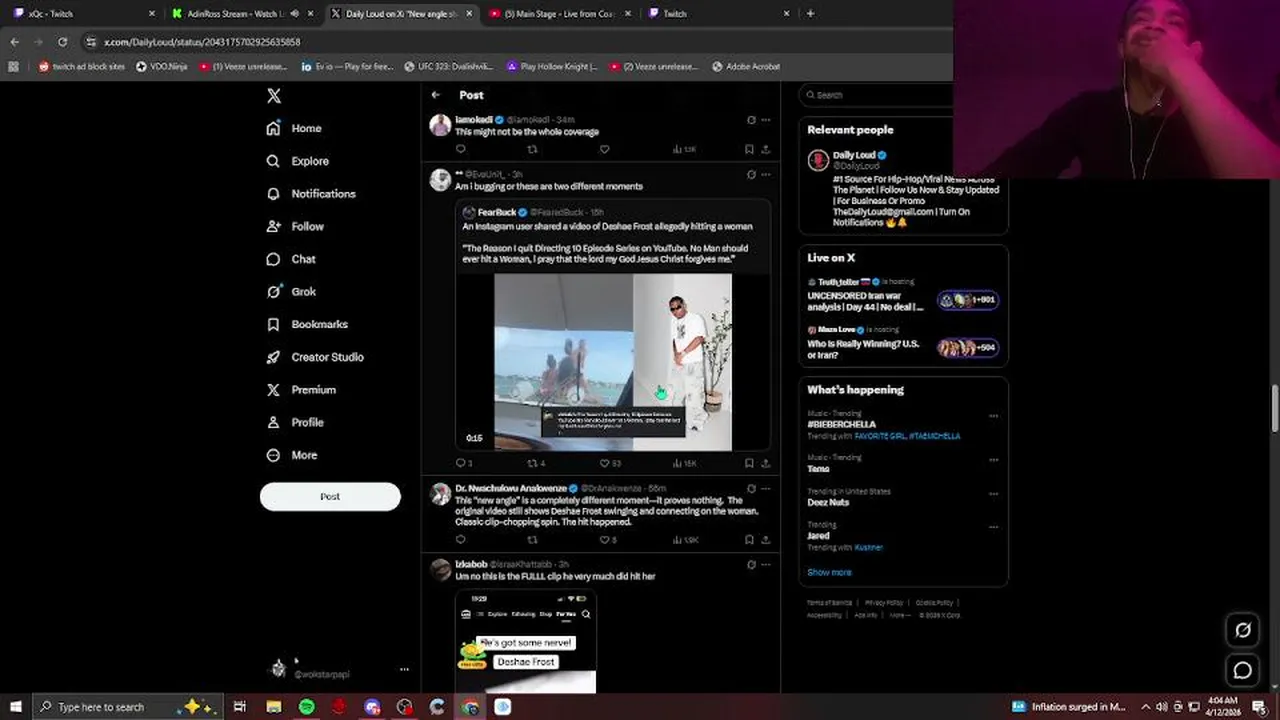This screenshot has height=720, width=1280.
Task: Like iamokedi's post
Action: (604, 149)
